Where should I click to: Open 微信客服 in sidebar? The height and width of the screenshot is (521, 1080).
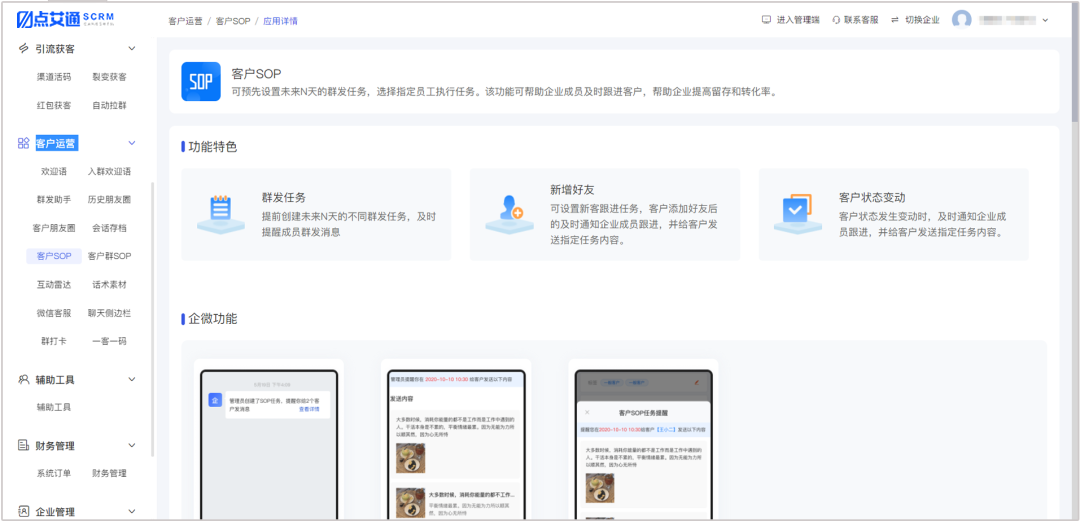tap(54, 313)
